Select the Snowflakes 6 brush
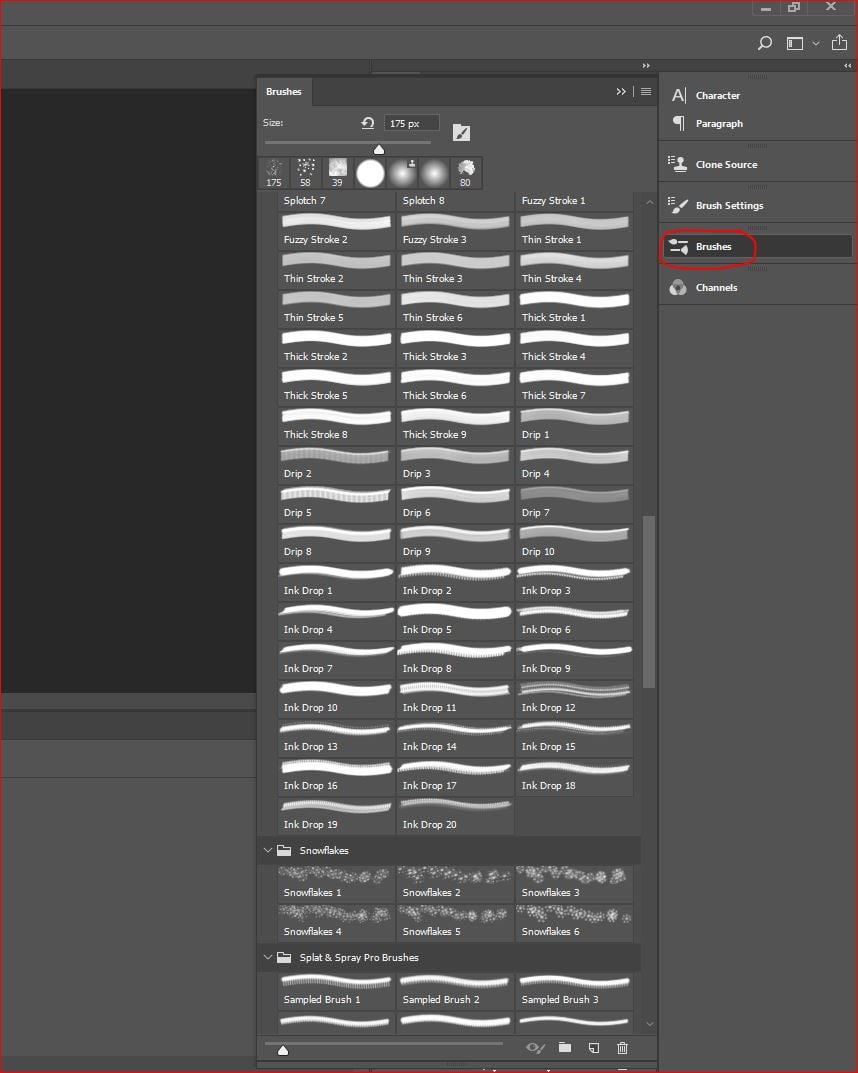Image resolution: width=858 pixels, height=1073 pixels. [574, 922]
